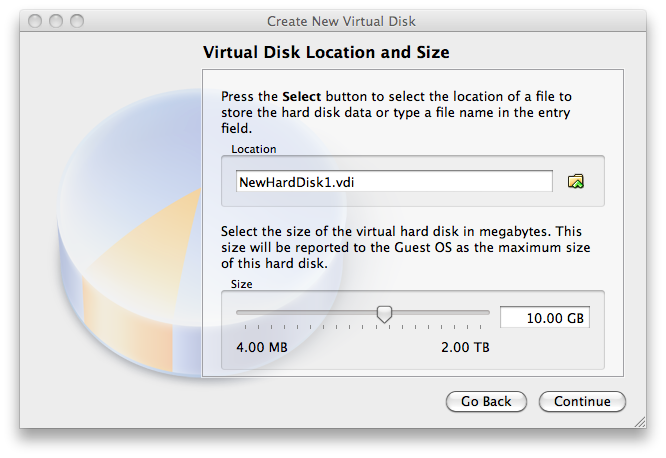
Task: Click the Size group label
Action: click(242, 284)
